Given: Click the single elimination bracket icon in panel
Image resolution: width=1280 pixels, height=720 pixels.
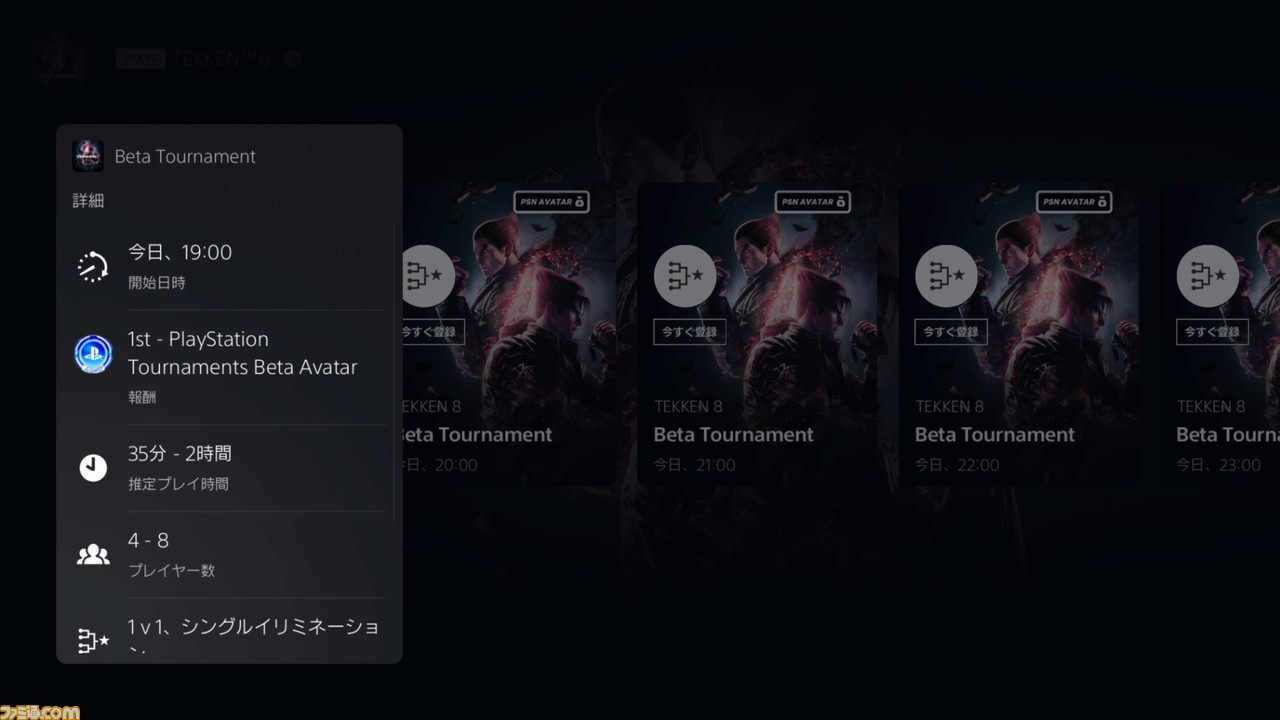Looking at the screenshot, I should tap(93, 640).
